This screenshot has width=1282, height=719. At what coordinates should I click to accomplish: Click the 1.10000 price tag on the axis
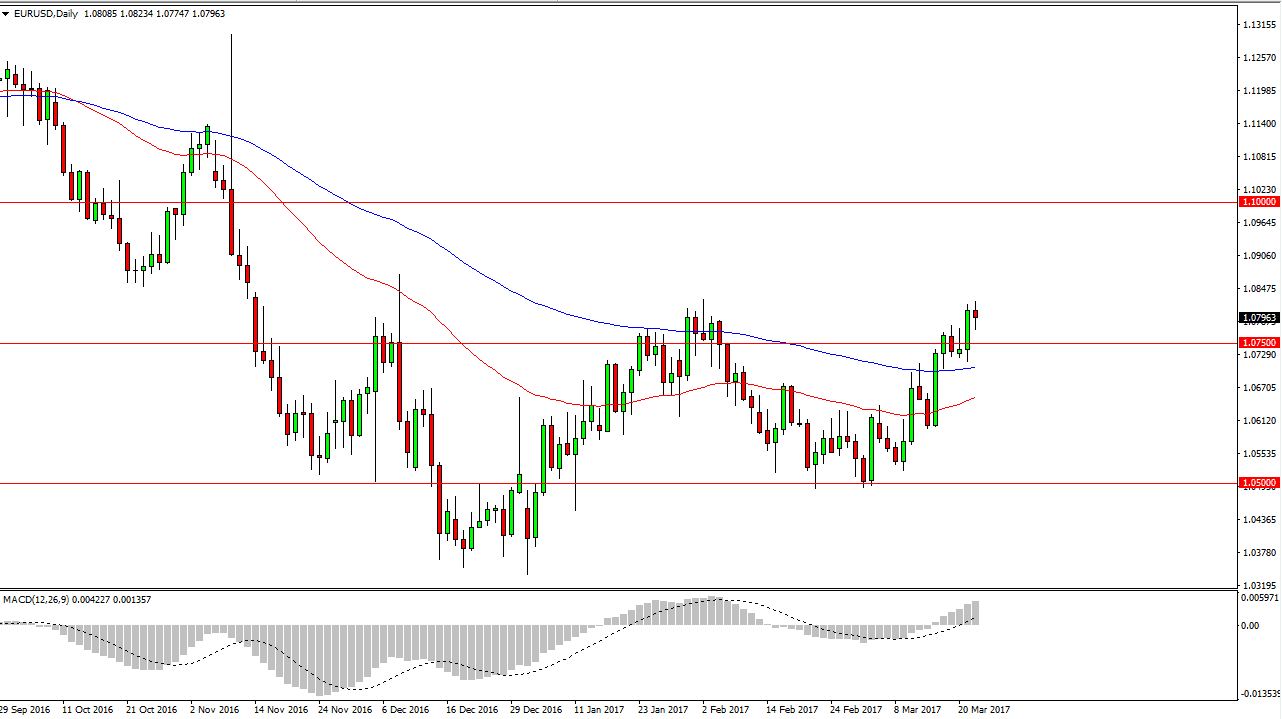point(1258,202)
